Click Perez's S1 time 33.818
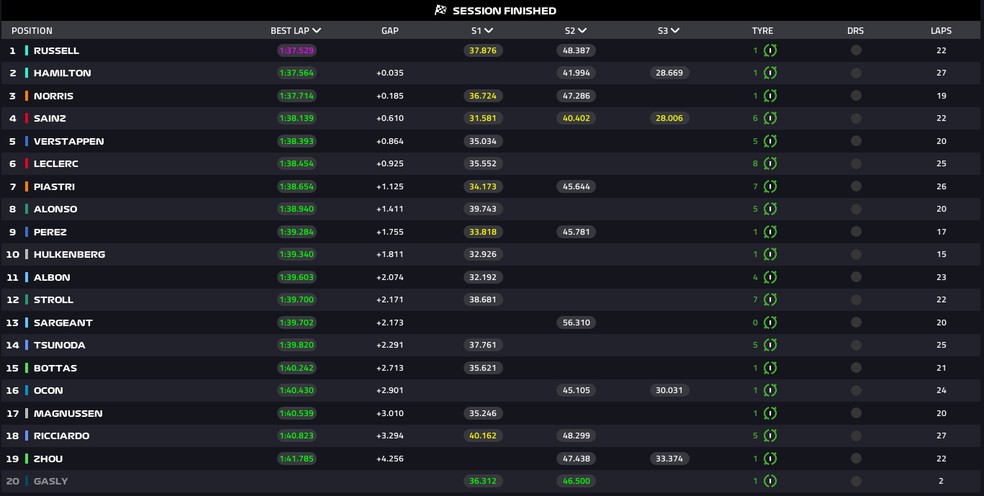The width and height of the screenshot is (984, 496). [x=483, y=232]
